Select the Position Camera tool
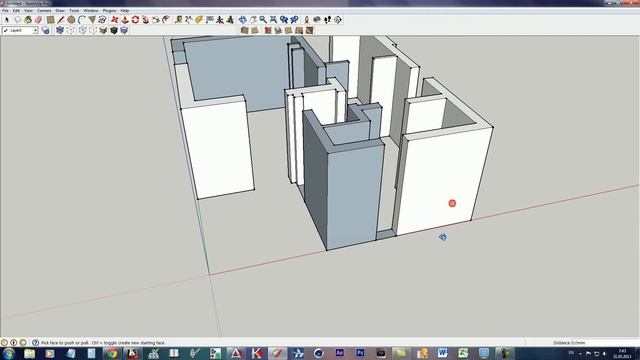The height and width of the screenshot is (360, 640). (x=307, y=20)
